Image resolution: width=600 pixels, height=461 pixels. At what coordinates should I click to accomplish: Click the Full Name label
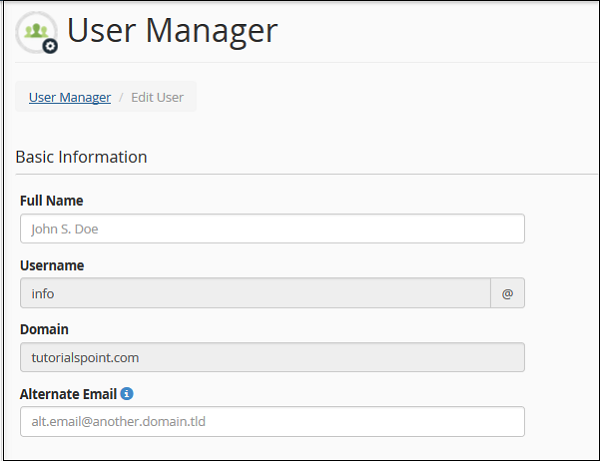[51, 201]
